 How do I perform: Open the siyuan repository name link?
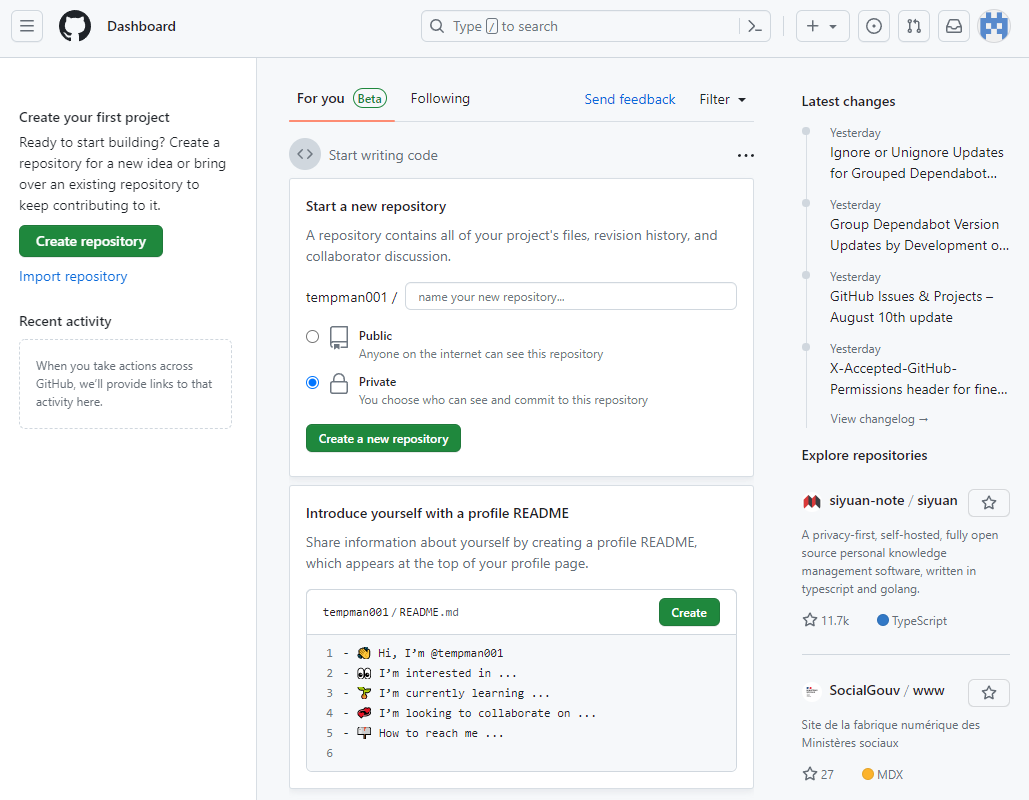937,500
